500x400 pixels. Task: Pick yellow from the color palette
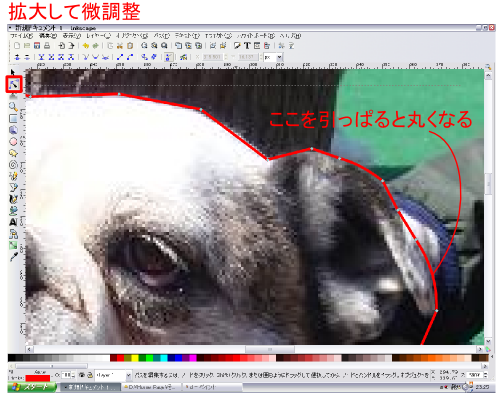click(135, 358)
